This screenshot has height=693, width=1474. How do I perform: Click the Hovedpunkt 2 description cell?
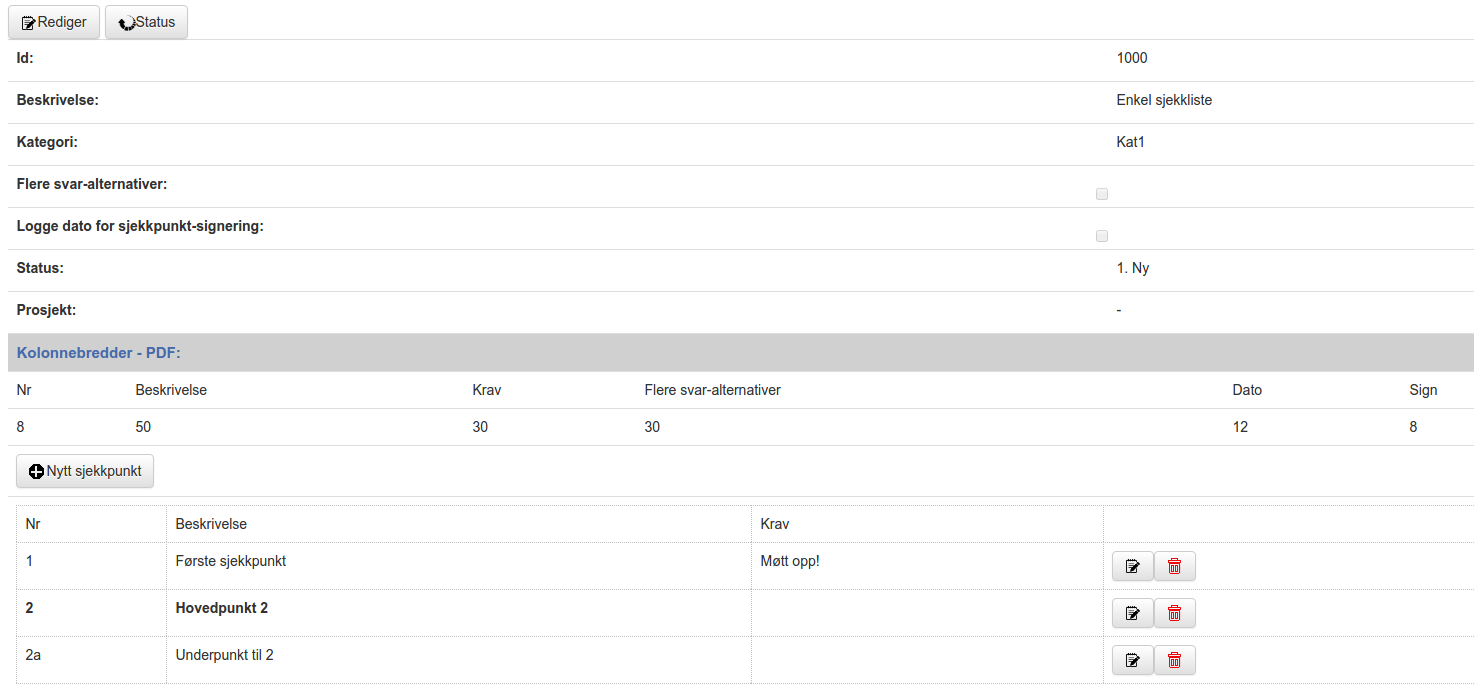click(459, 613)
